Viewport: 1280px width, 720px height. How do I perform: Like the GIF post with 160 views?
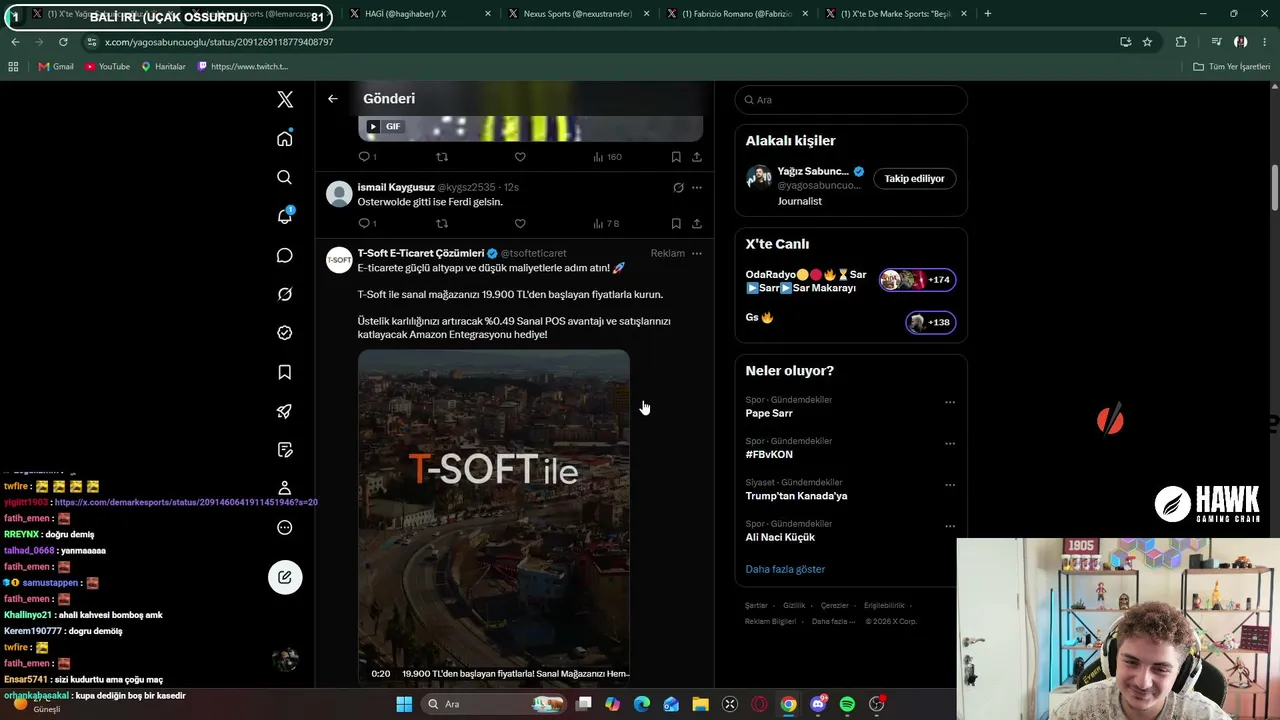coord(520,157)
